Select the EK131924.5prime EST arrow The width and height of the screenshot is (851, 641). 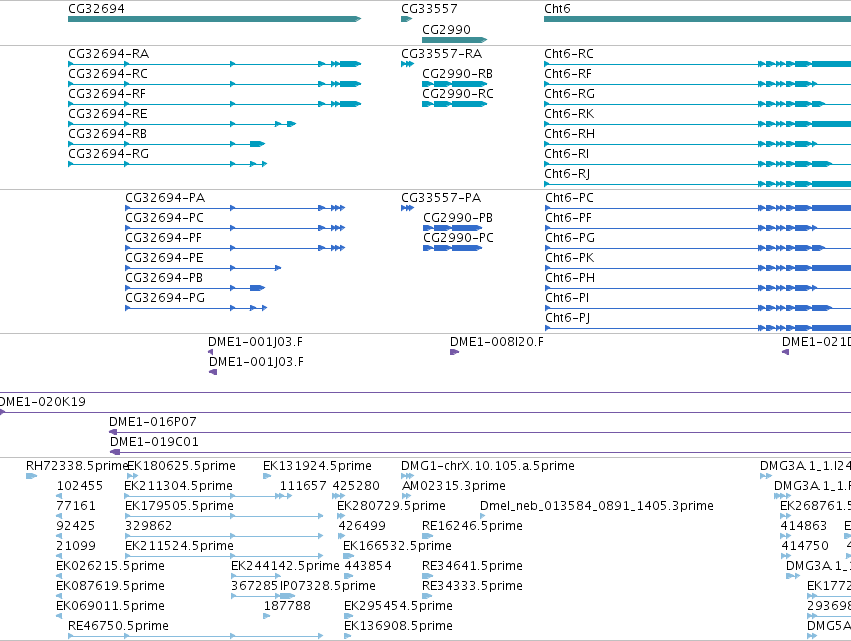click(x=267, y=477)
